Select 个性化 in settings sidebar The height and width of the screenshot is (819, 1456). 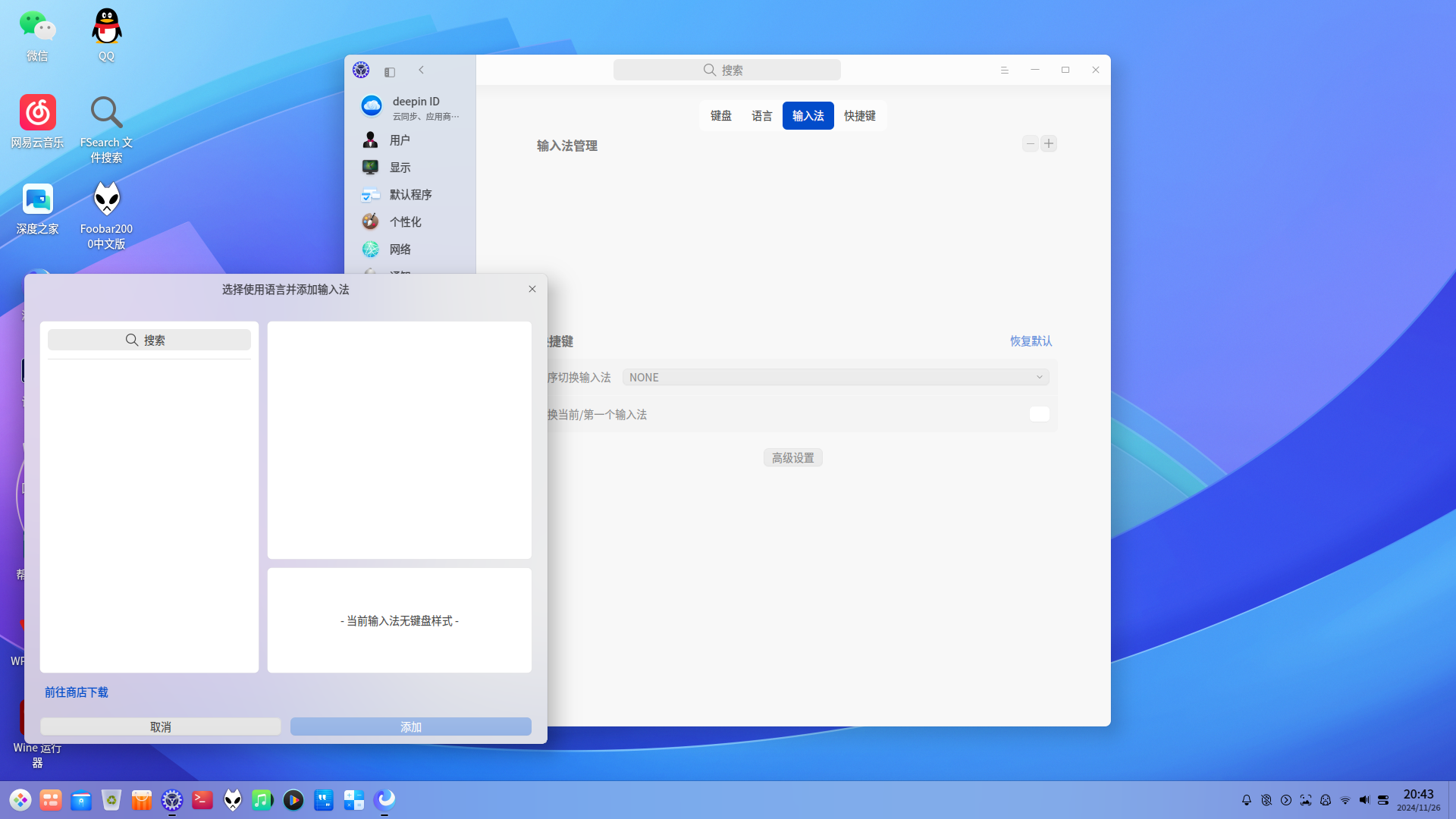(x=410, y=221)
